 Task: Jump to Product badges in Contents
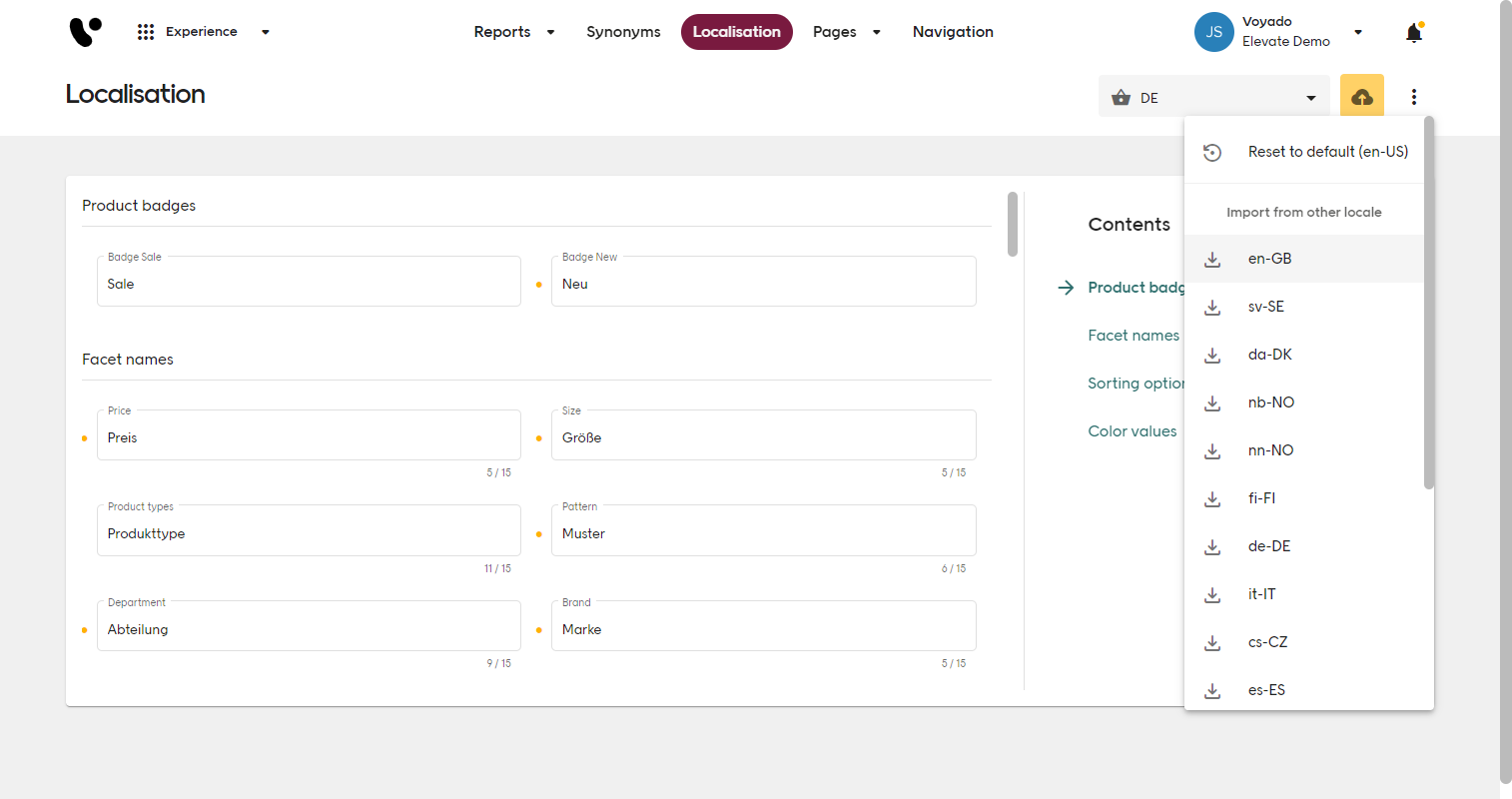click(x=1136, y=288)
